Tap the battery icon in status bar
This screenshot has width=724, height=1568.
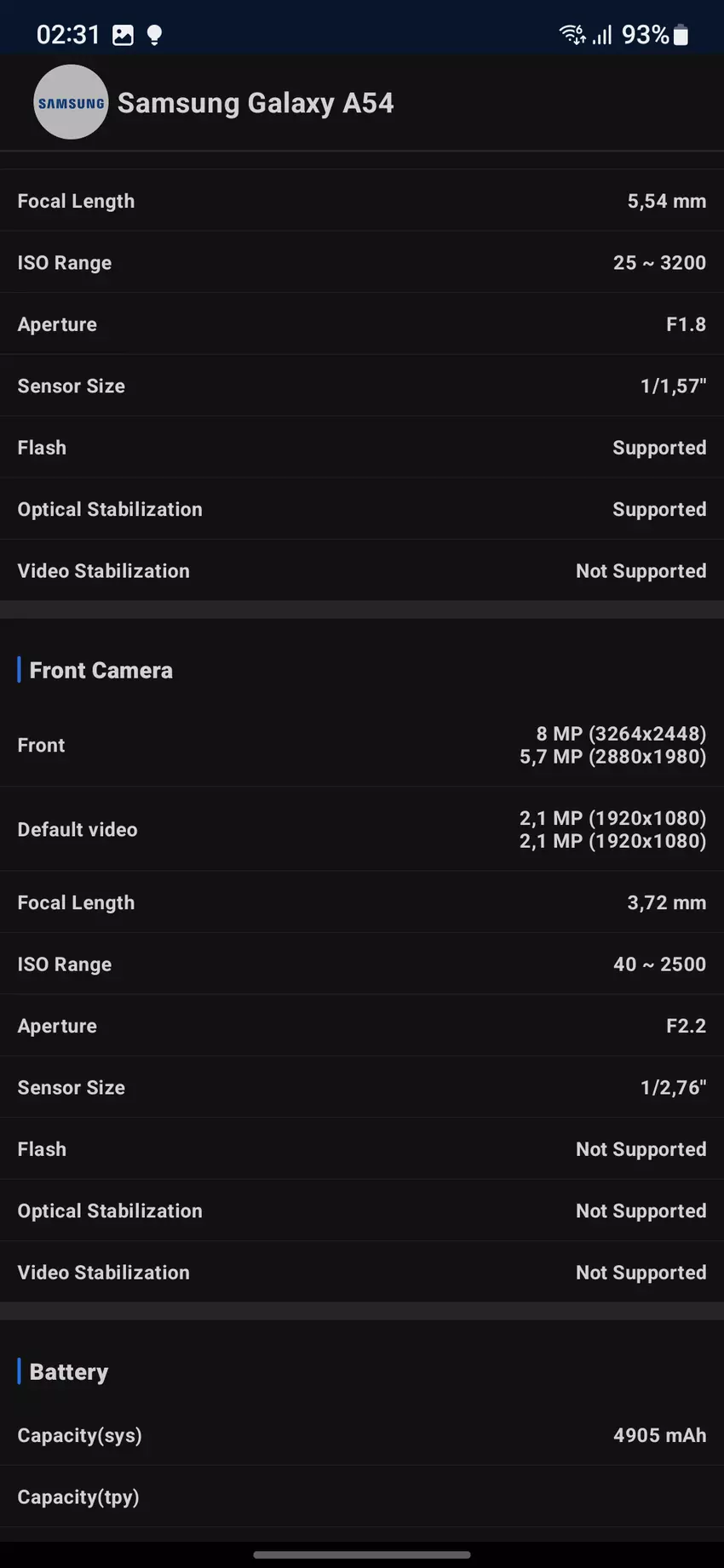click(681, 35)
